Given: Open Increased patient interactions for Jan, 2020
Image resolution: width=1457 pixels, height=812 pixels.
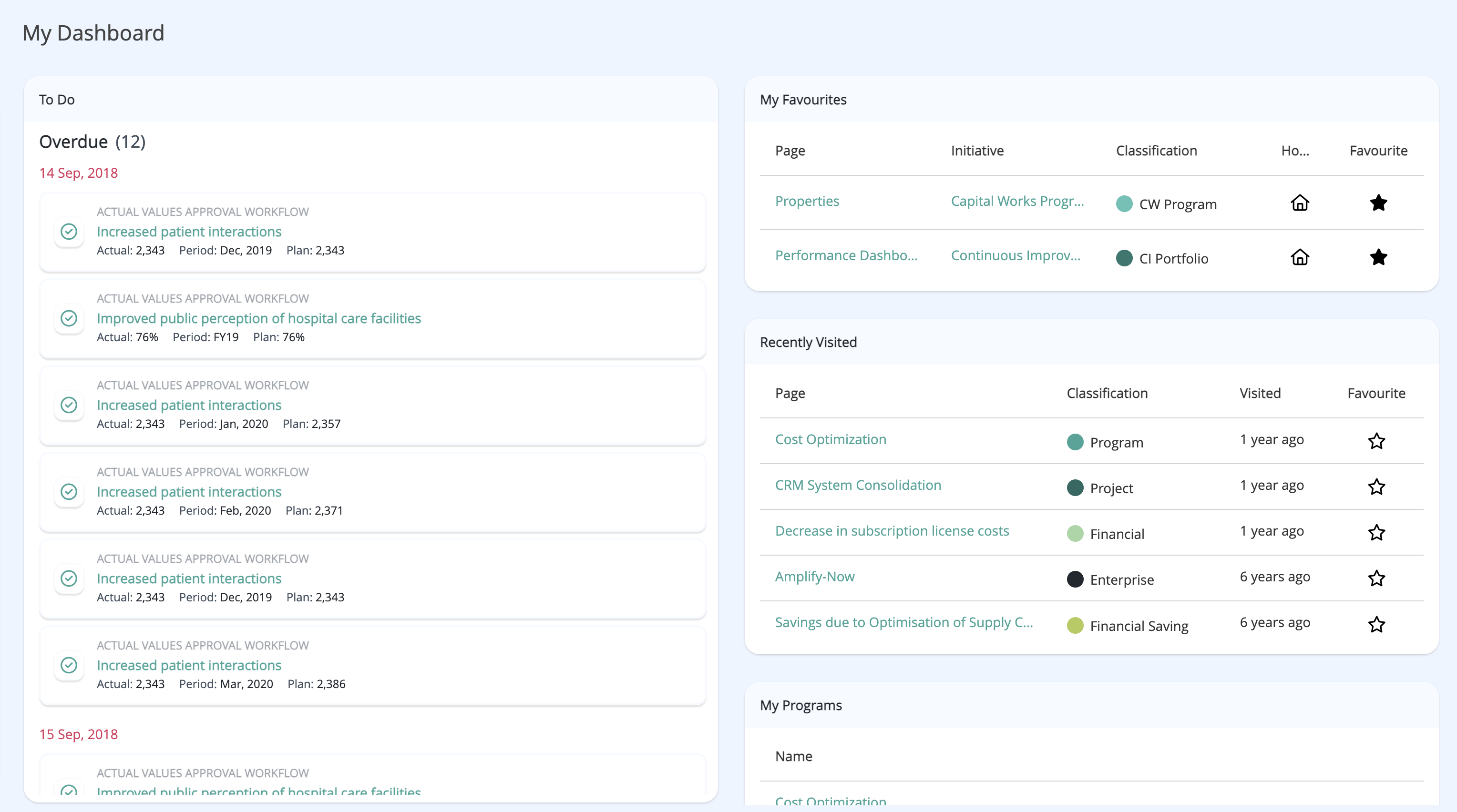Looking at the screenshot, I should [x=189, y=405].
